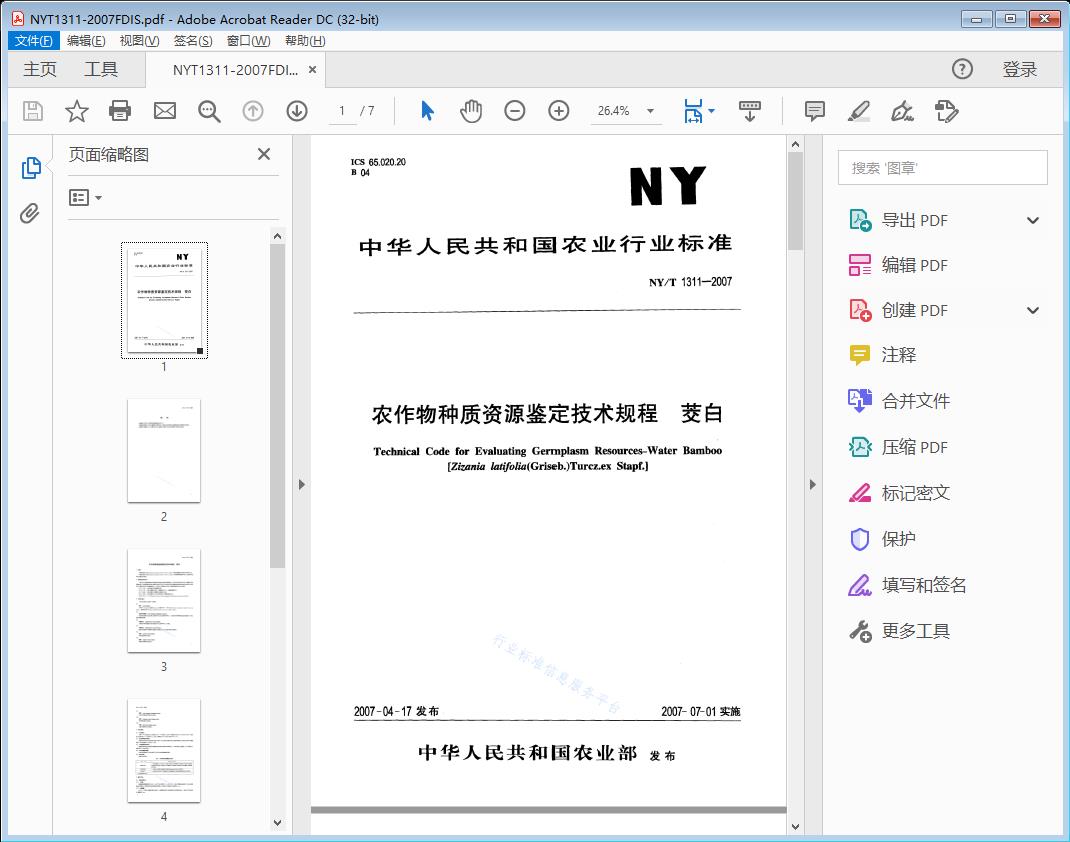The width and height of the screenshot is (1070, 842).
Task: Open the 文件 menu
Action: coord(33,40)
